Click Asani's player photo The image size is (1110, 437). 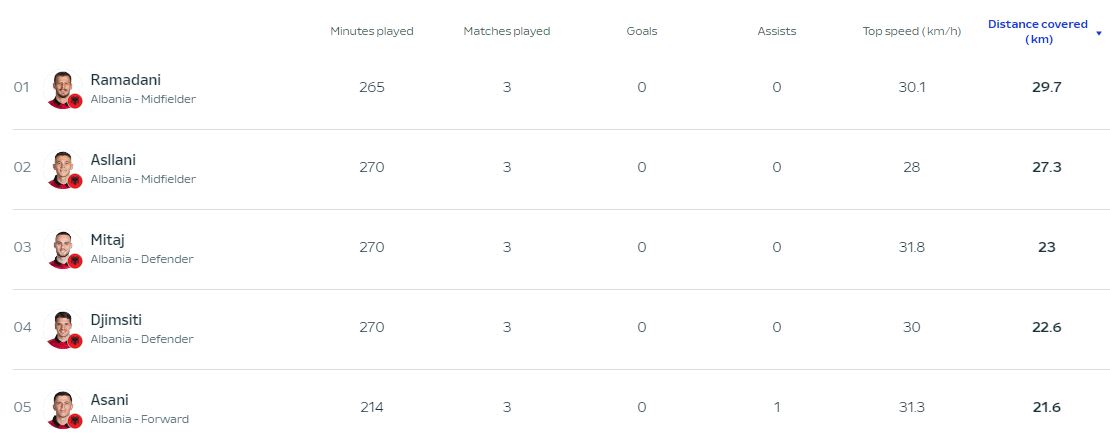pyautogui.click(x=63, y=409)
